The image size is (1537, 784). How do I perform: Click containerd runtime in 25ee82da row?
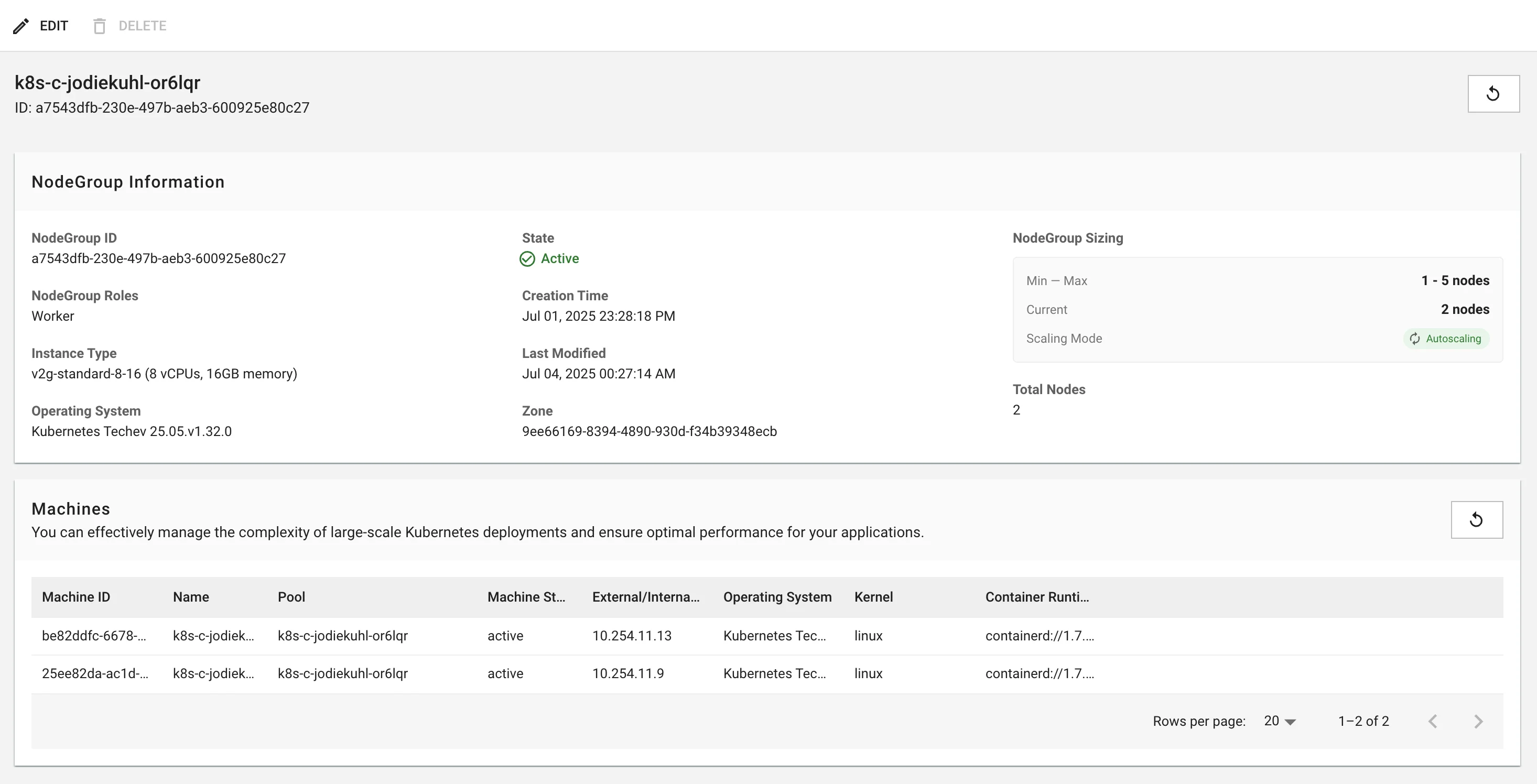(1040, 673)
